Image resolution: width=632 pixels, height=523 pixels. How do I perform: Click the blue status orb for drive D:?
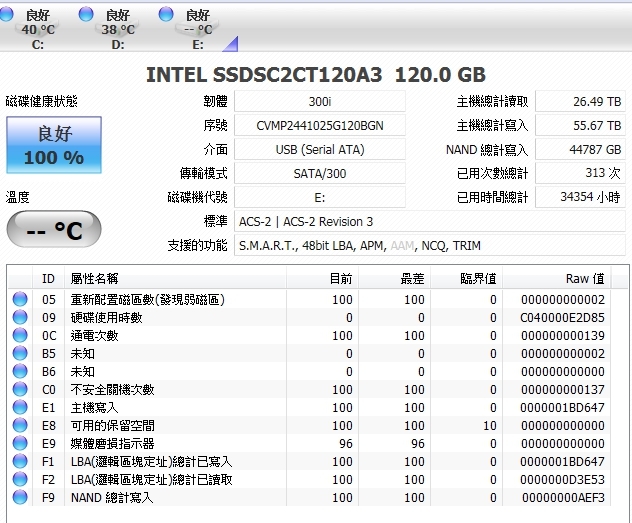click(86, 15)
